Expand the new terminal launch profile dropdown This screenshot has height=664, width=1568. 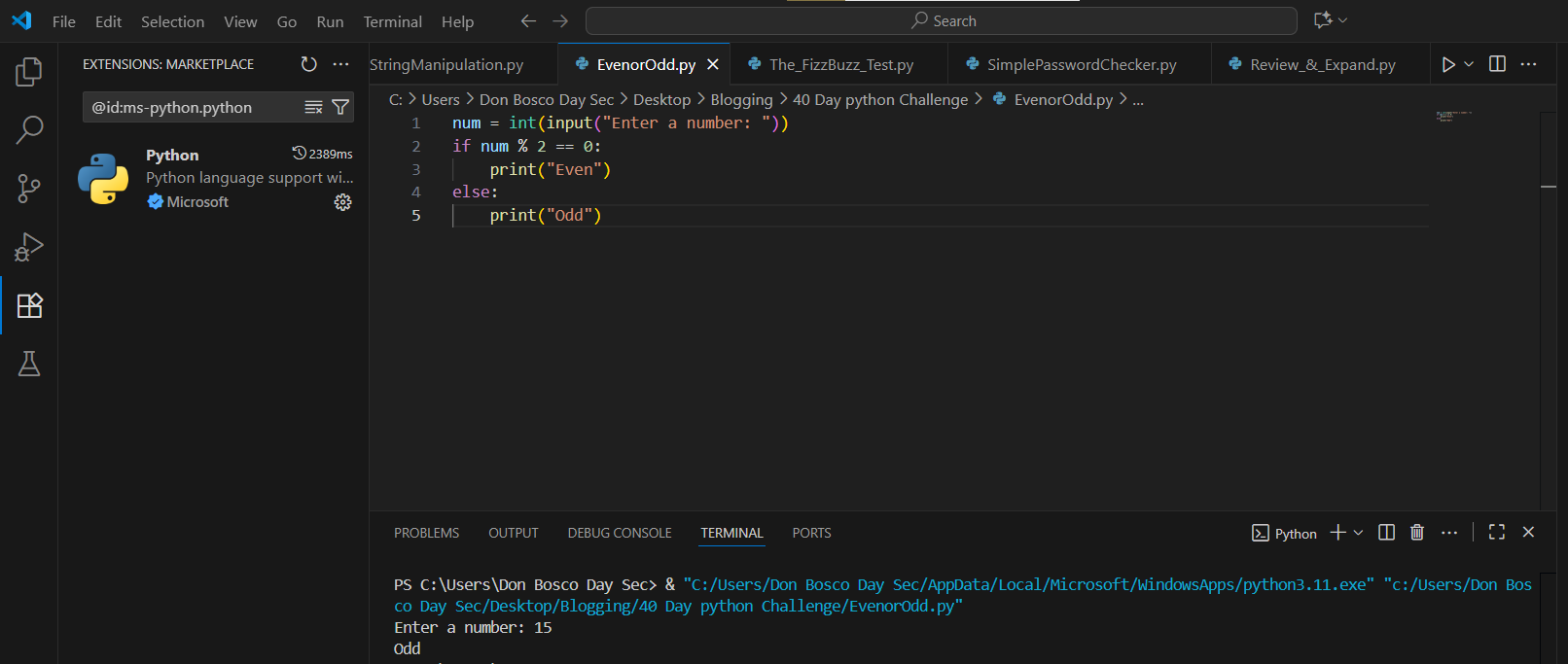pyautogui.click(x=1359, y=533)
